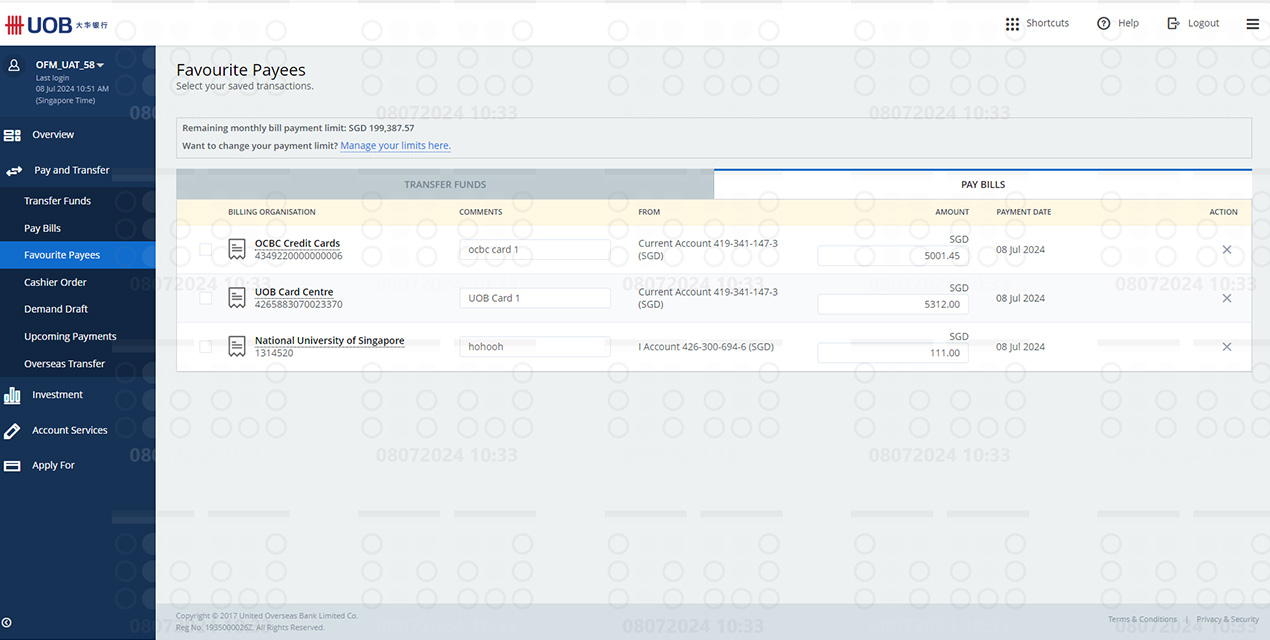
Task: Open Privacy & Security in the footer
Action: tap(1227, 620)
